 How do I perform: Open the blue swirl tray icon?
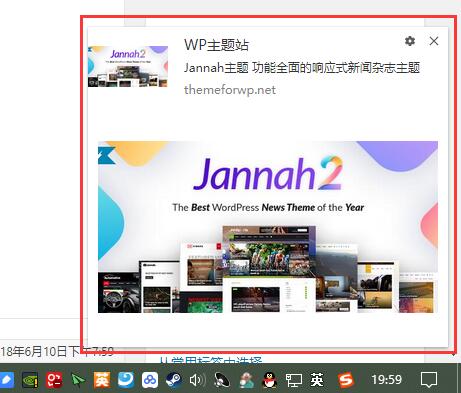point(126,380)
